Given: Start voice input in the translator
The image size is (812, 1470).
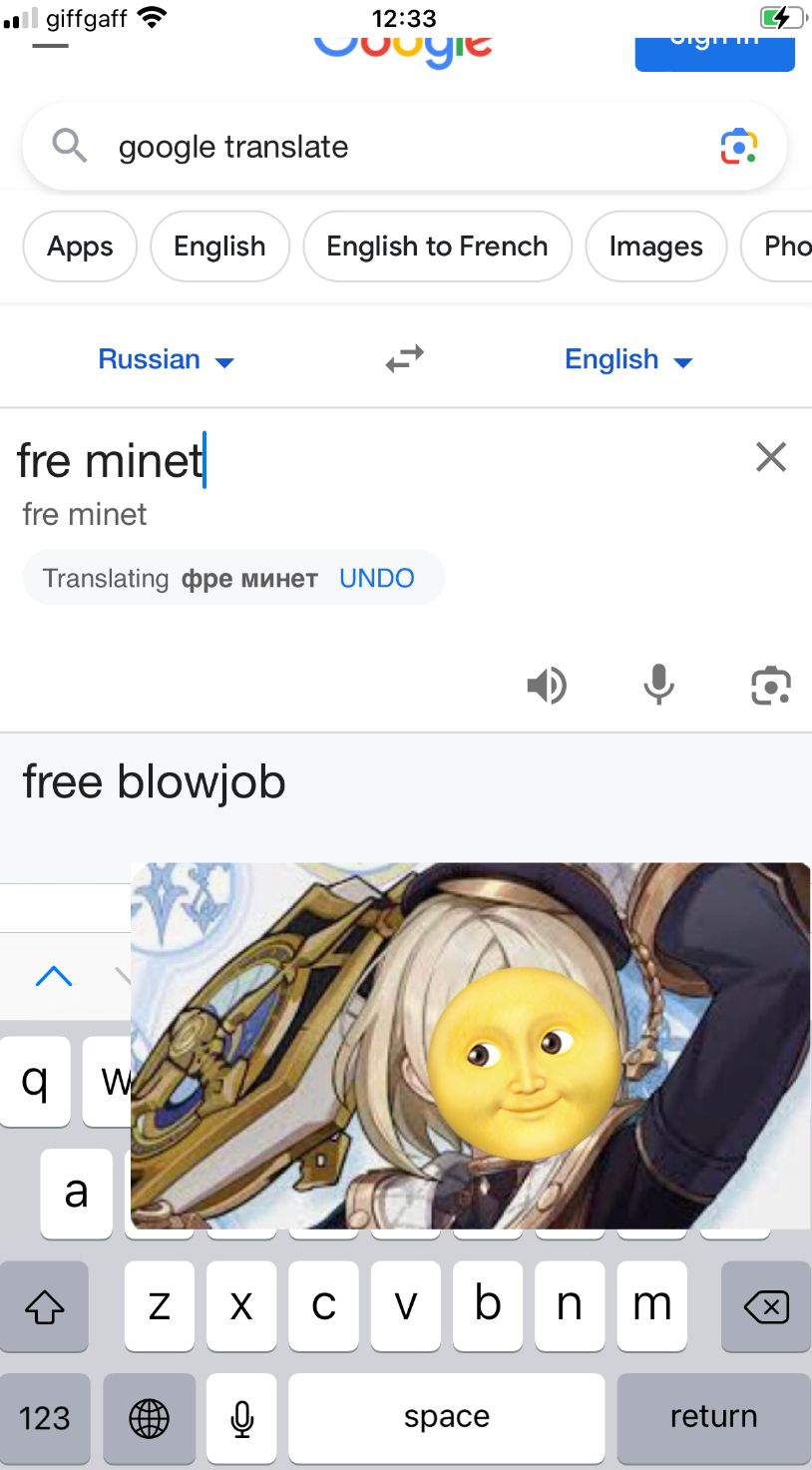Looking at the screenshot, I should [658, 686].
